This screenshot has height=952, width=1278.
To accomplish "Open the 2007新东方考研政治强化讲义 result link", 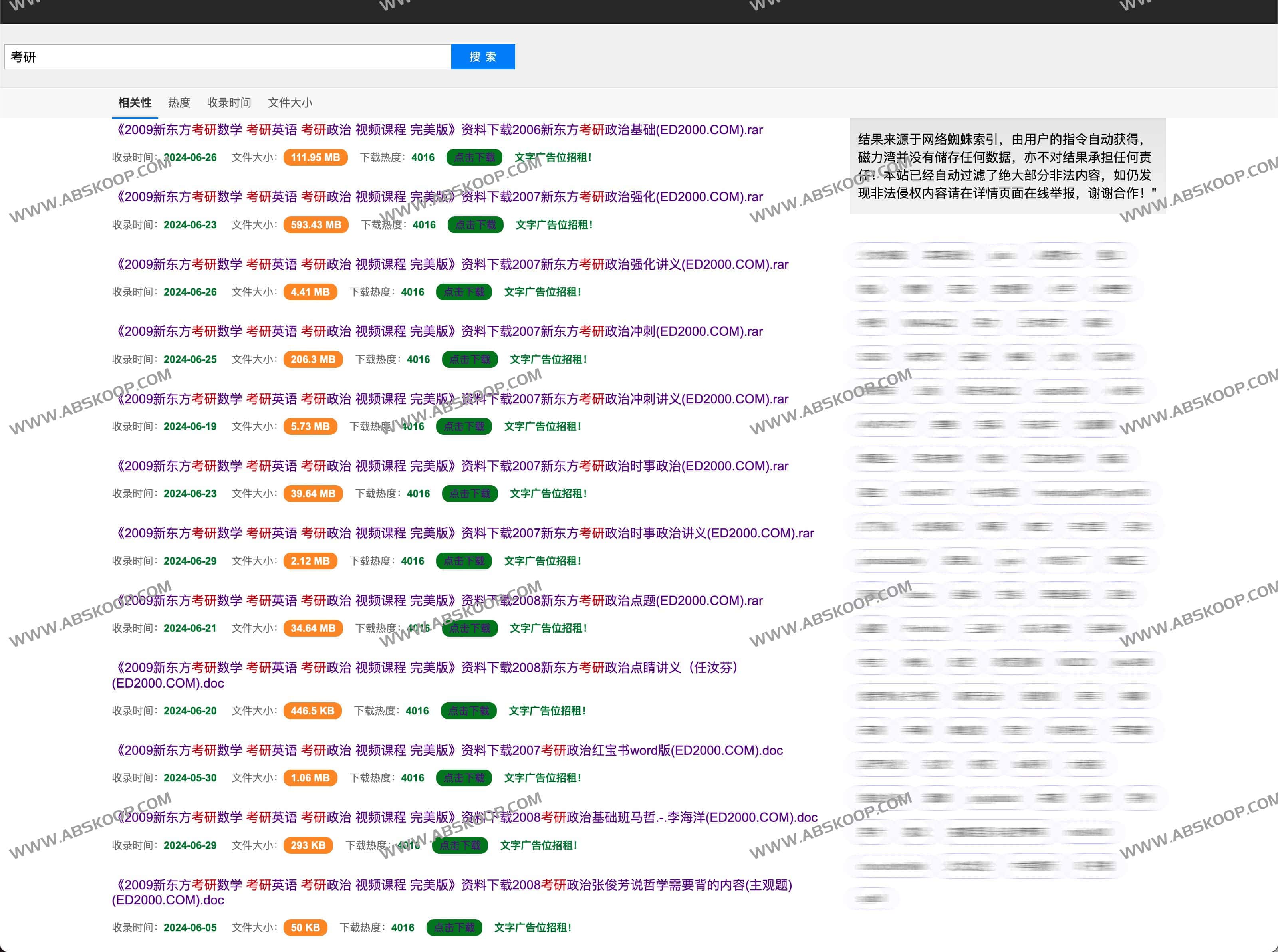I will click(452, 264).
